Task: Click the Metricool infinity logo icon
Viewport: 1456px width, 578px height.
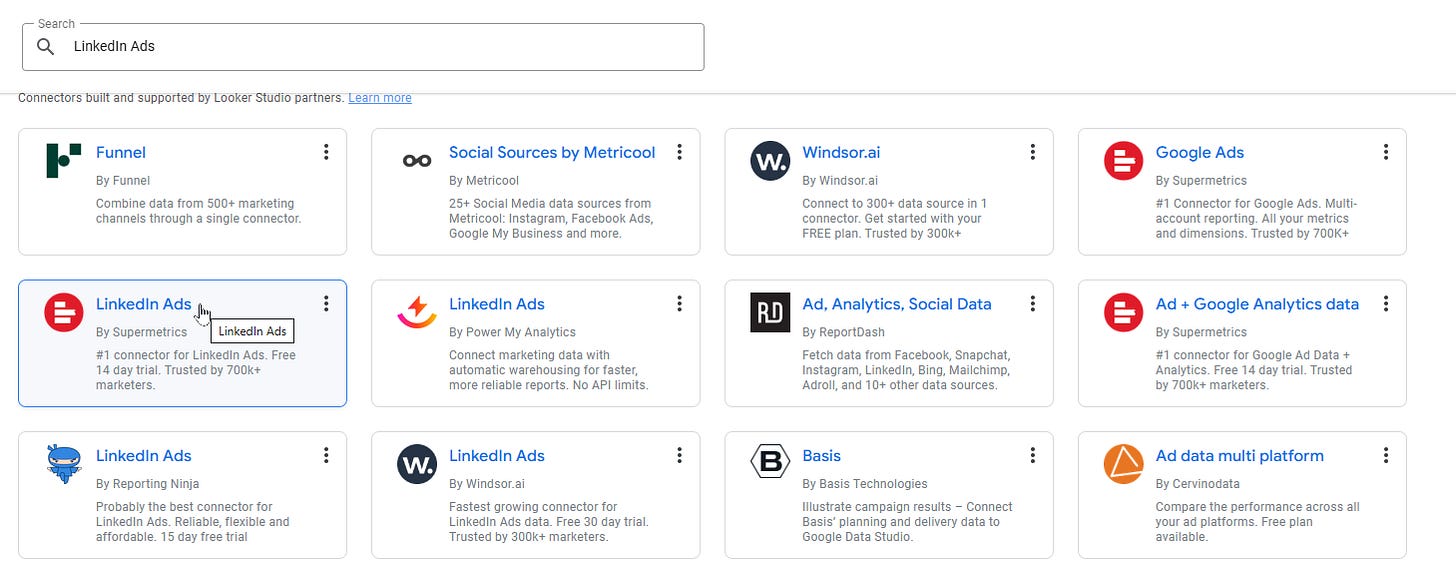Action: point(417,161)
